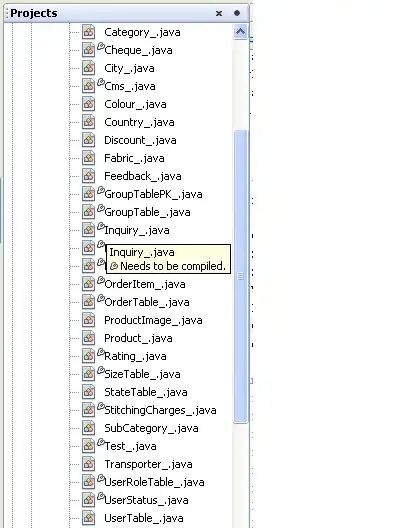Choose OrderItem_.java in the list
This screenshot has width=410, height=528.
click(x=145, y=284)
